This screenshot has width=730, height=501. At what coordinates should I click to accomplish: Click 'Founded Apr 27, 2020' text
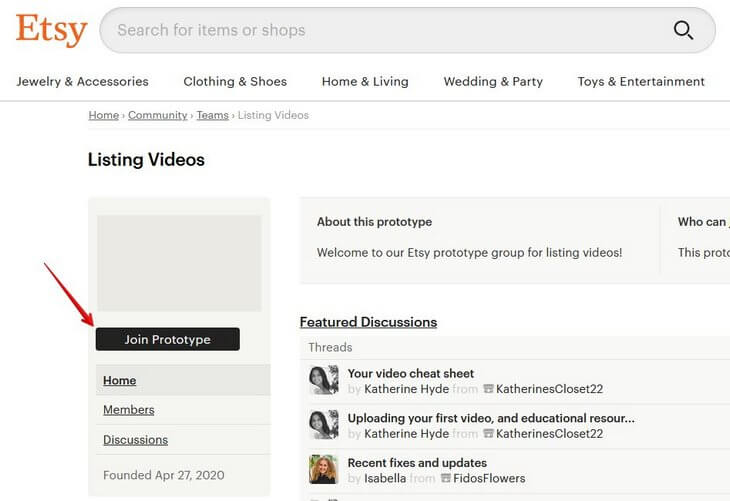164,475
